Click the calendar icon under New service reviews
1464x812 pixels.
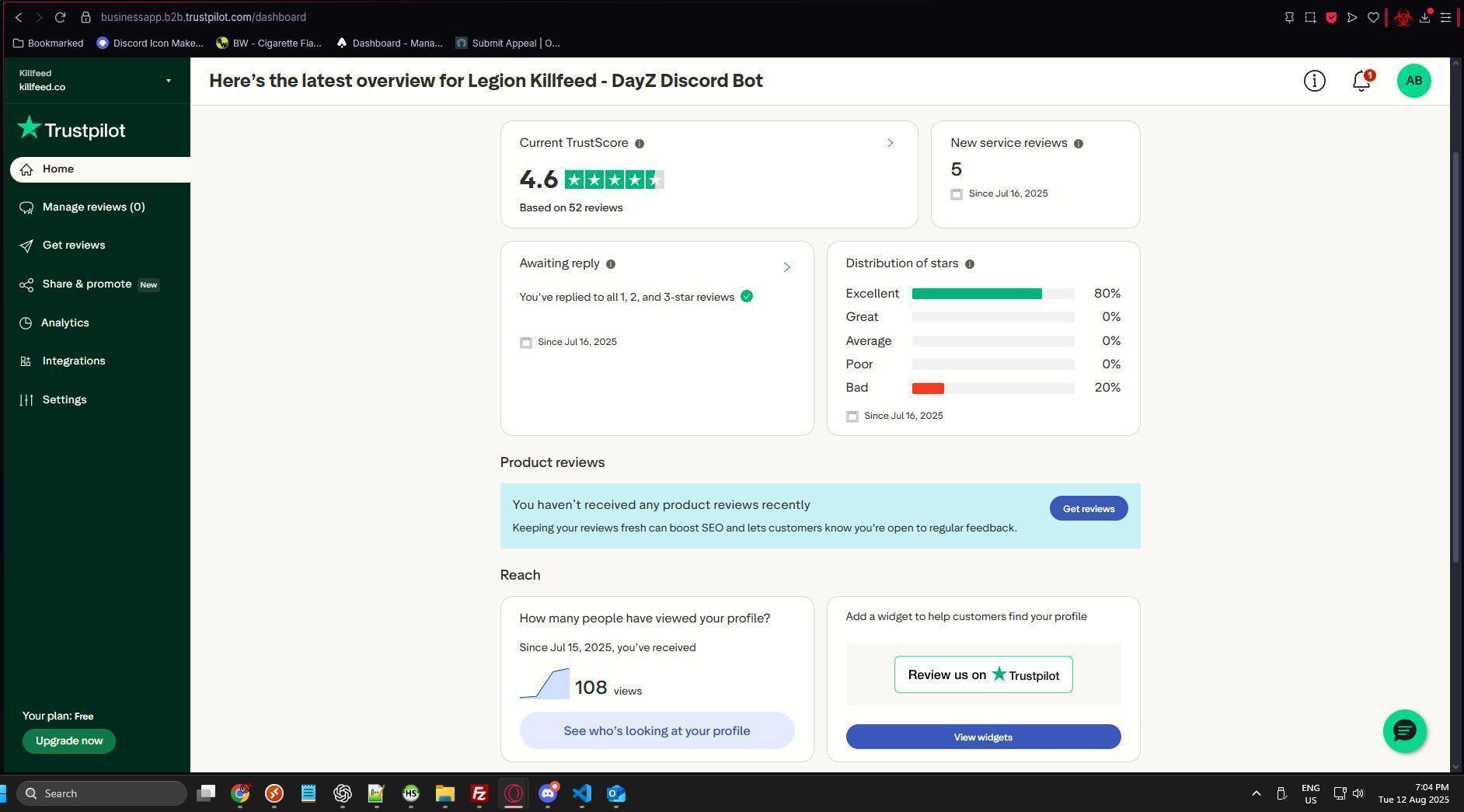(x=957, y=194)
